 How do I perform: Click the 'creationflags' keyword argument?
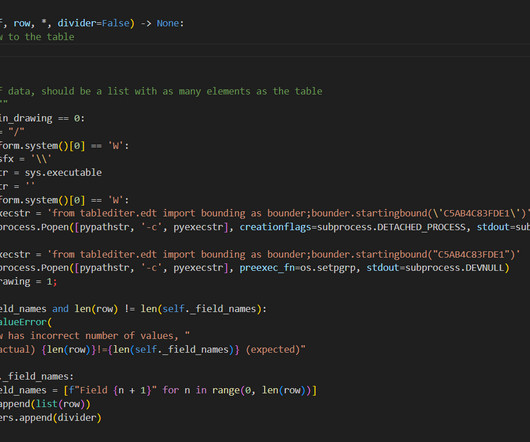[x=275, y=227]
